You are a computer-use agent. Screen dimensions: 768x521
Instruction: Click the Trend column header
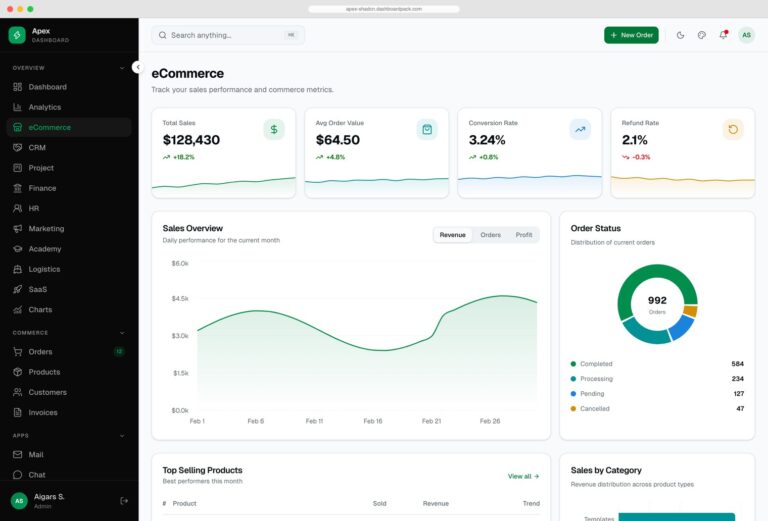coord(531,503)
